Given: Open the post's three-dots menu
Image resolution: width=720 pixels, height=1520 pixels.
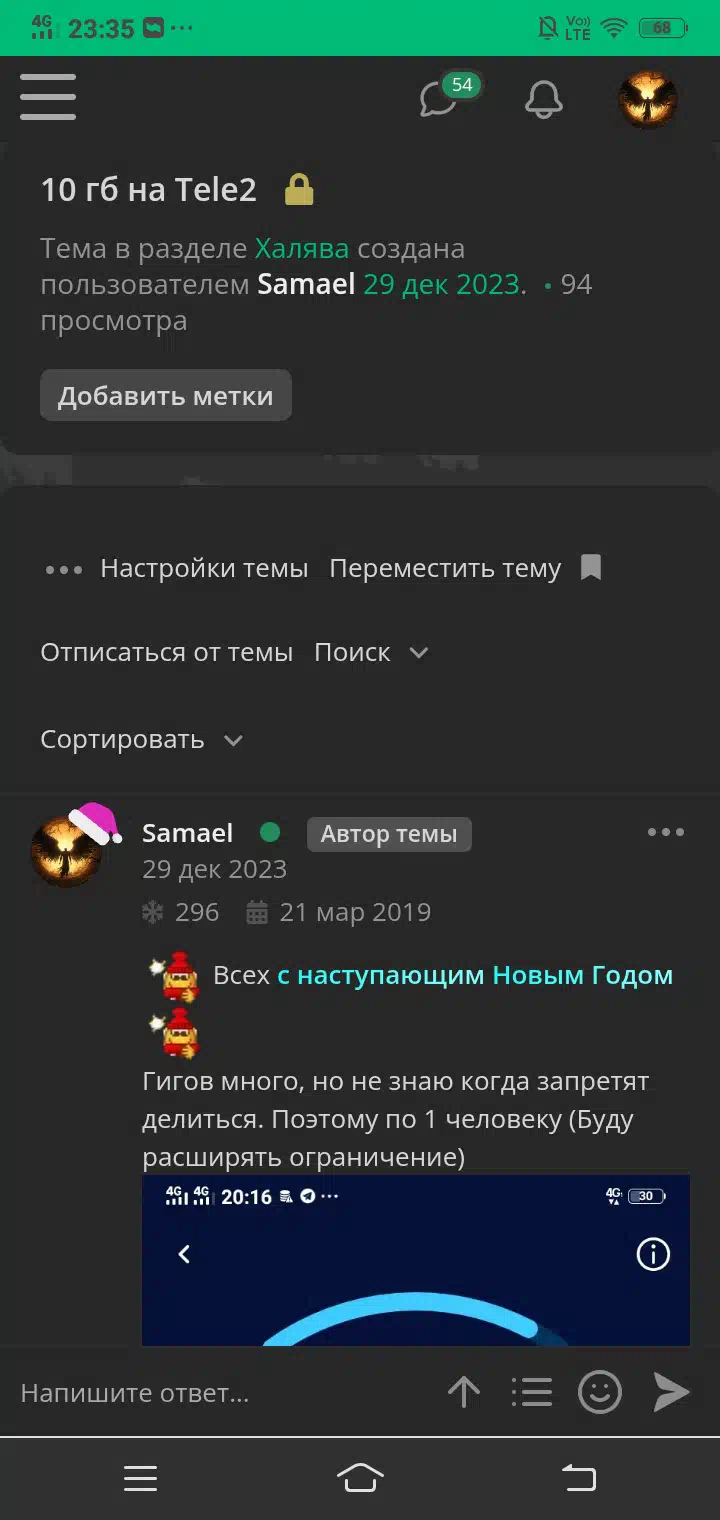Looking at the screenshot, I should tap(666, 832).
